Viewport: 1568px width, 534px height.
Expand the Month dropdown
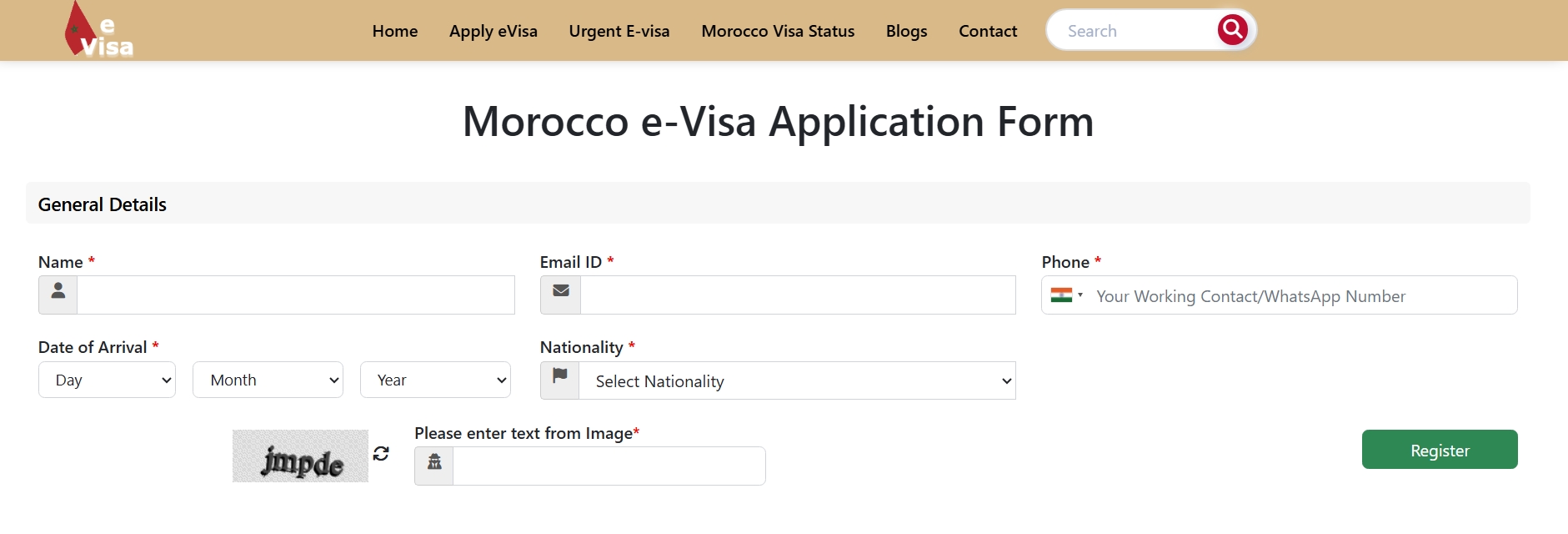coord(268,380)
